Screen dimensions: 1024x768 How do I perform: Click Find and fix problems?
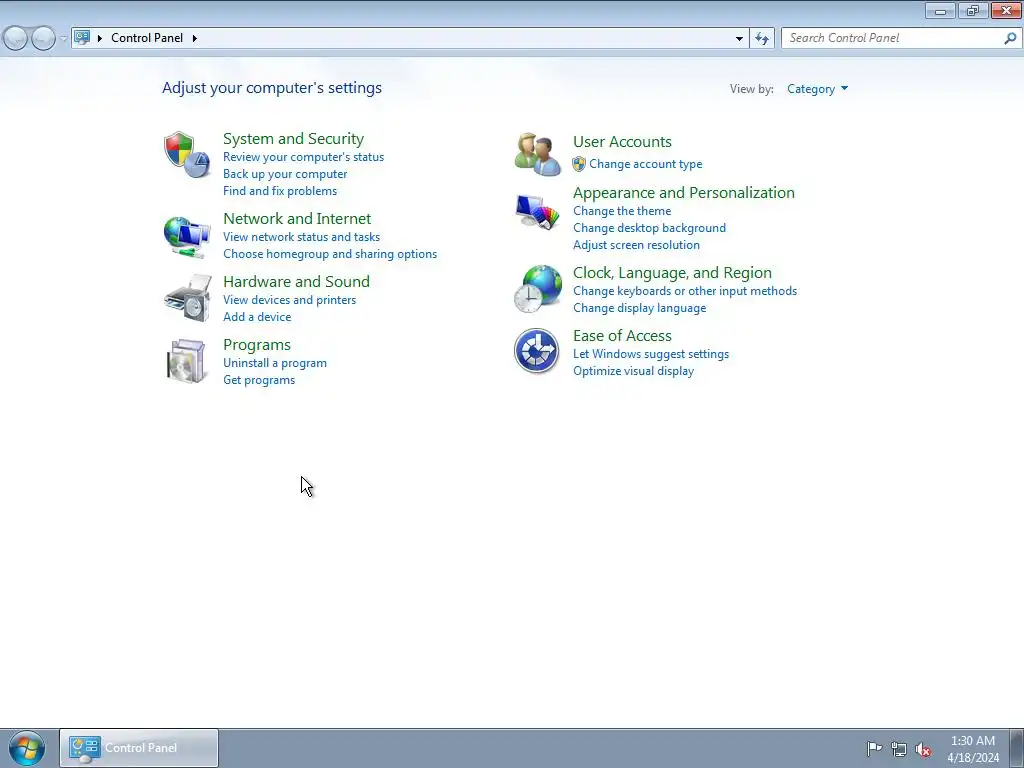280,191
